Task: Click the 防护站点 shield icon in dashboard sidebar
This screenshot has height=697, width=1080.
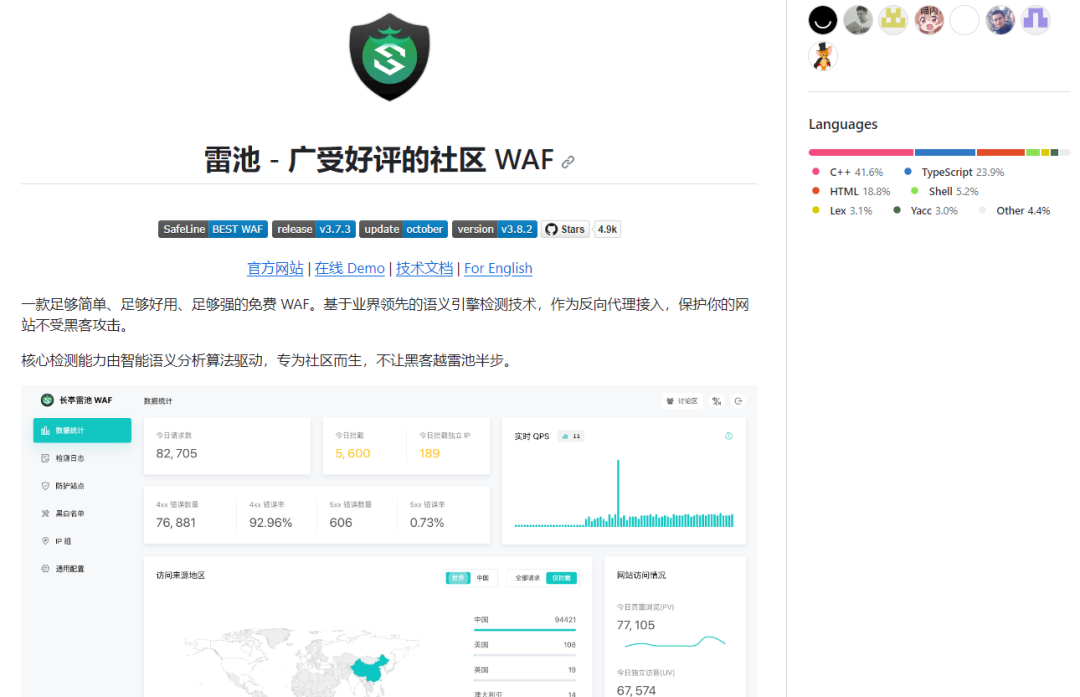Action: tap(45, 486)
